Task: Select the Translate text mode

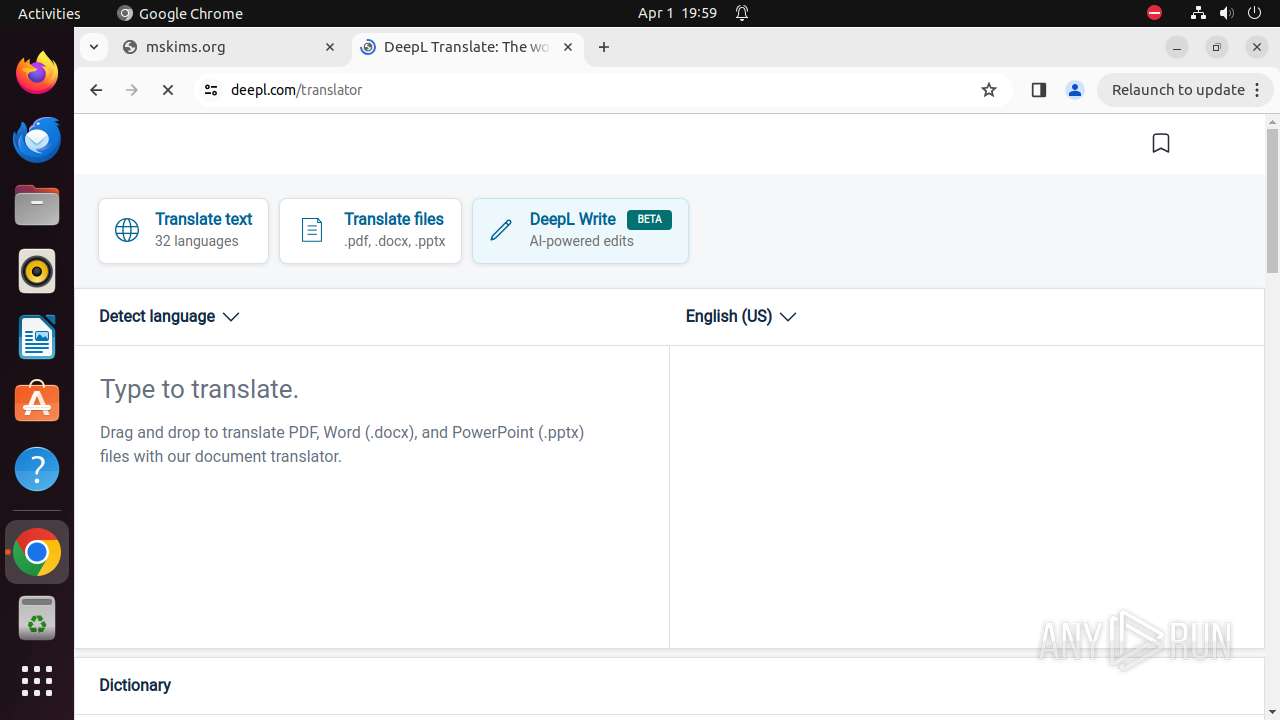Action: click(x=183, y=231)
